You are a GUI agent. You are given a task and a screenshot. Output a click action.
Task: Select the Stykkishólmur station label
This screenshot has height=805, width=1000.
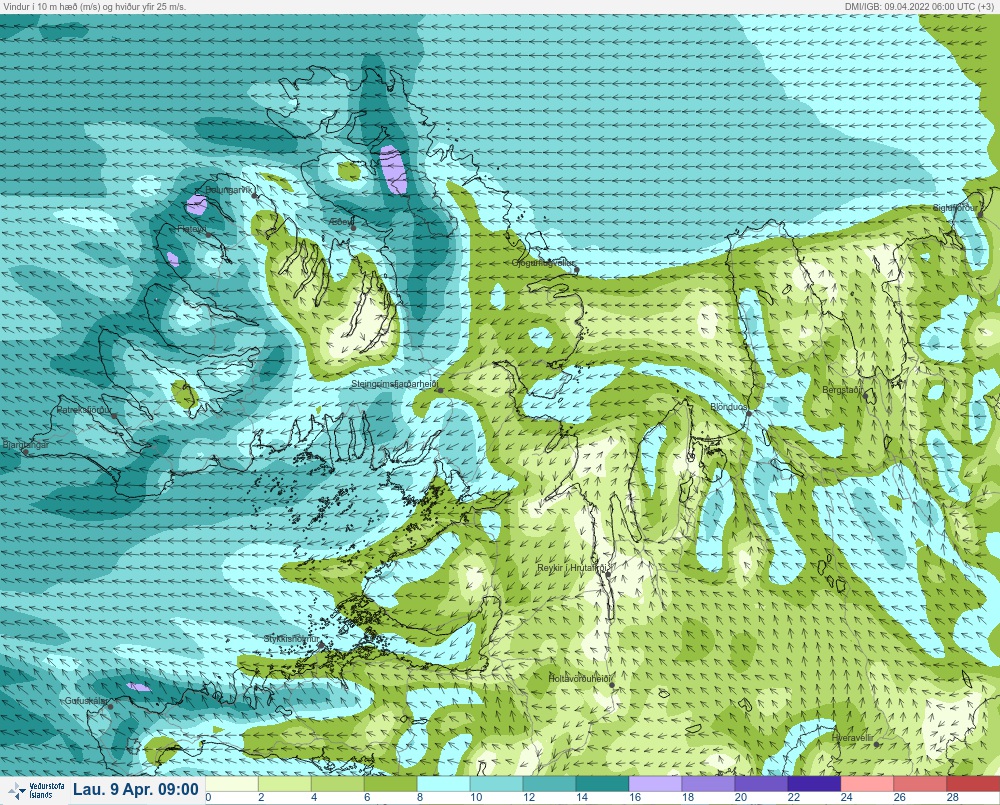[292, 638]
